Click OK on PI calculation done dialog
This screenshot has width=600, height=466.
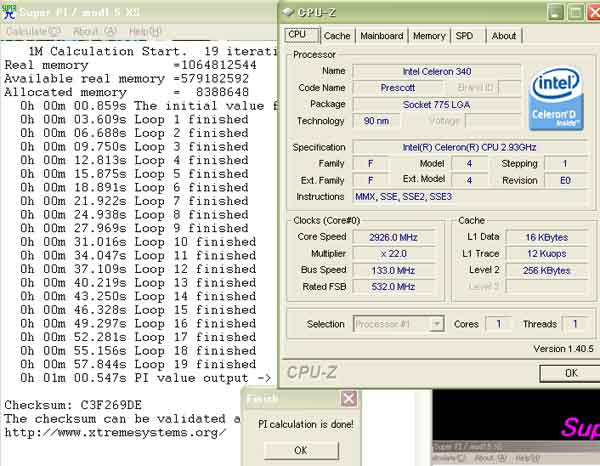click(301, 450)
